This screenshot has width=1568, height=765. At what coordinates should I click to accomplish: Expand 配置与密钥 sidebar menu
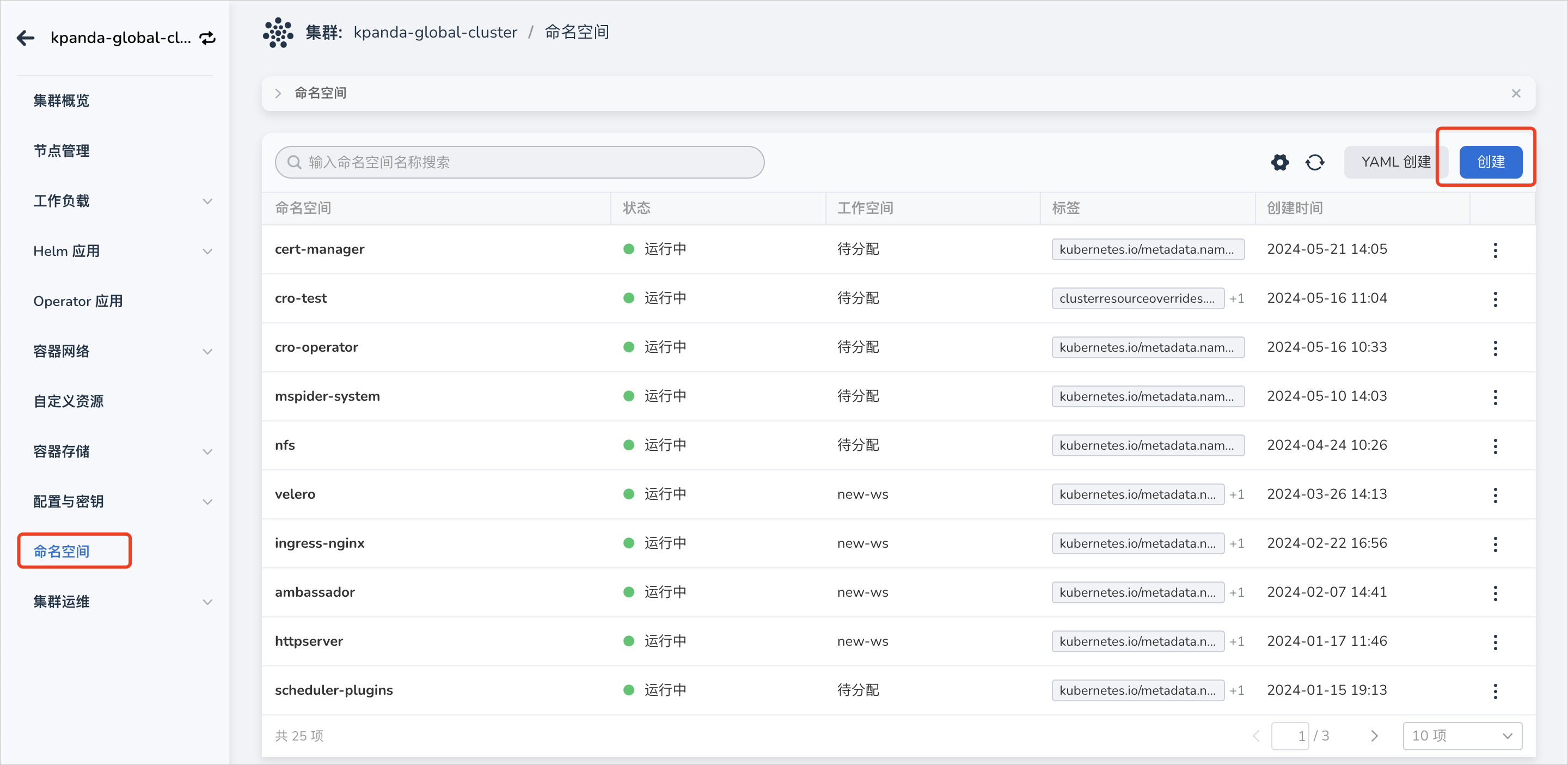tap(207, 502)
